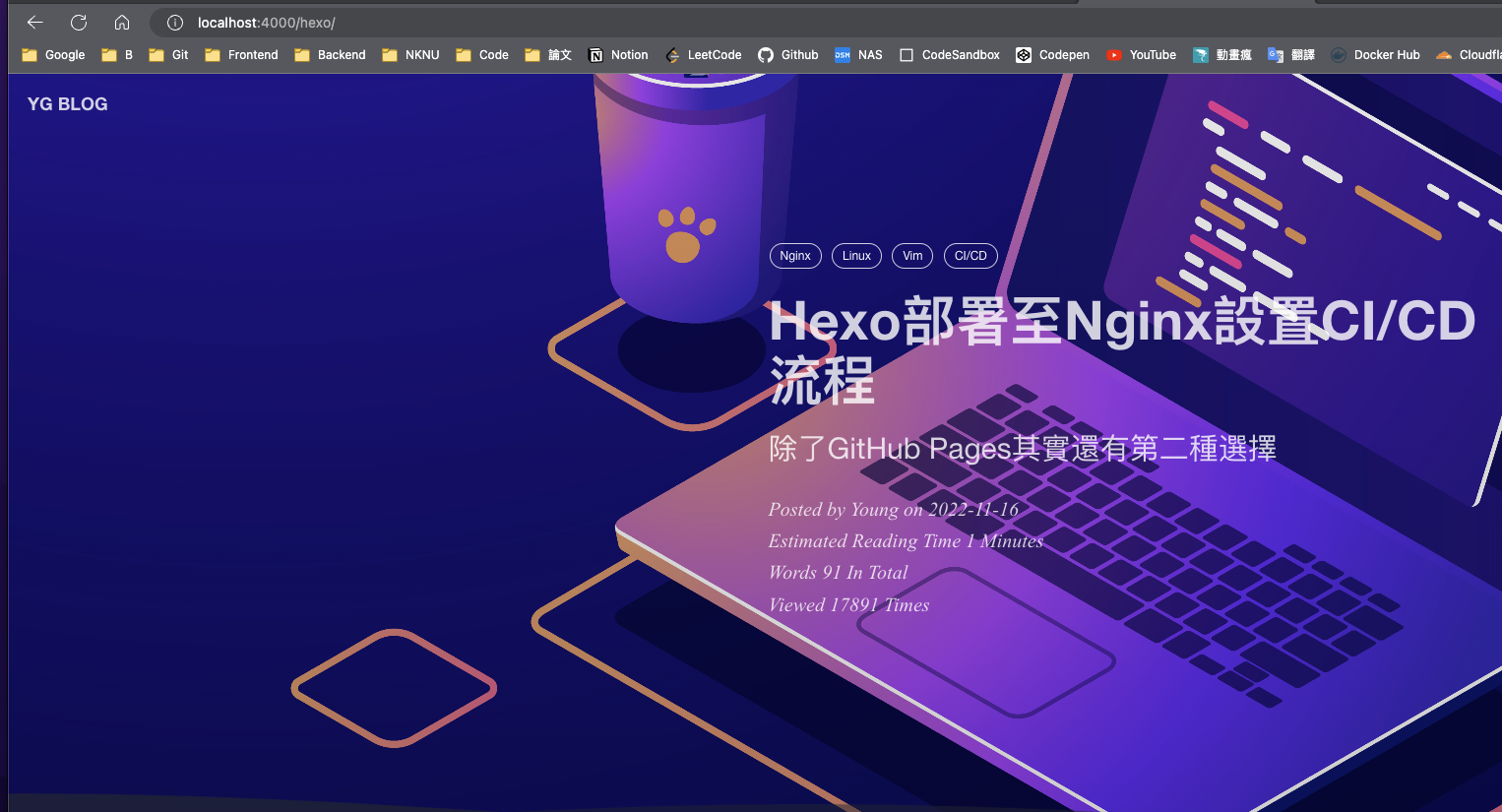Viewport: 1502px width, 812px height.
Task: Open the Codepen bookmark
Action: click(x=1052, y=55)
